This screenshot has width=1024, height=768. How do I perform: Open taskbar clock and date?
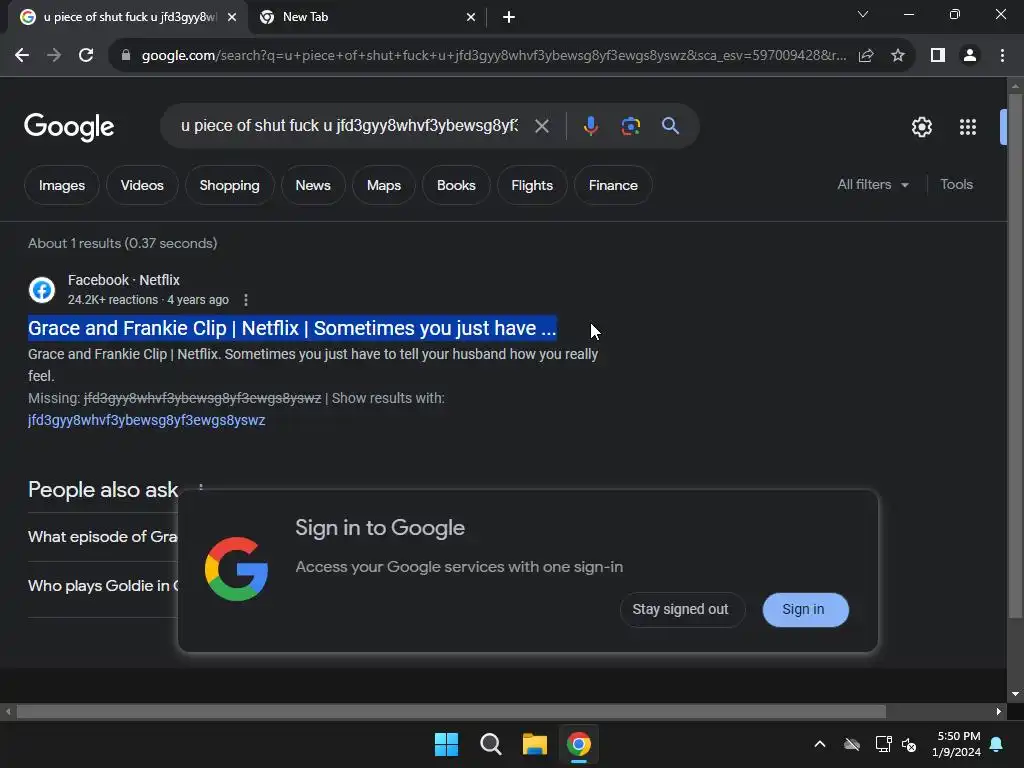click(x=956, y=744)
